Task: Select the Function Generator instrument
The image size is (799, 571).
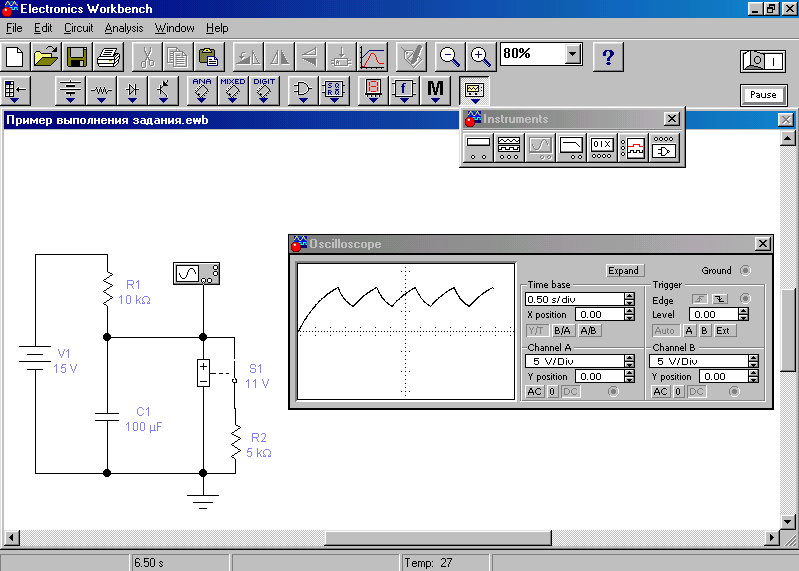Action: coord(509,148)
